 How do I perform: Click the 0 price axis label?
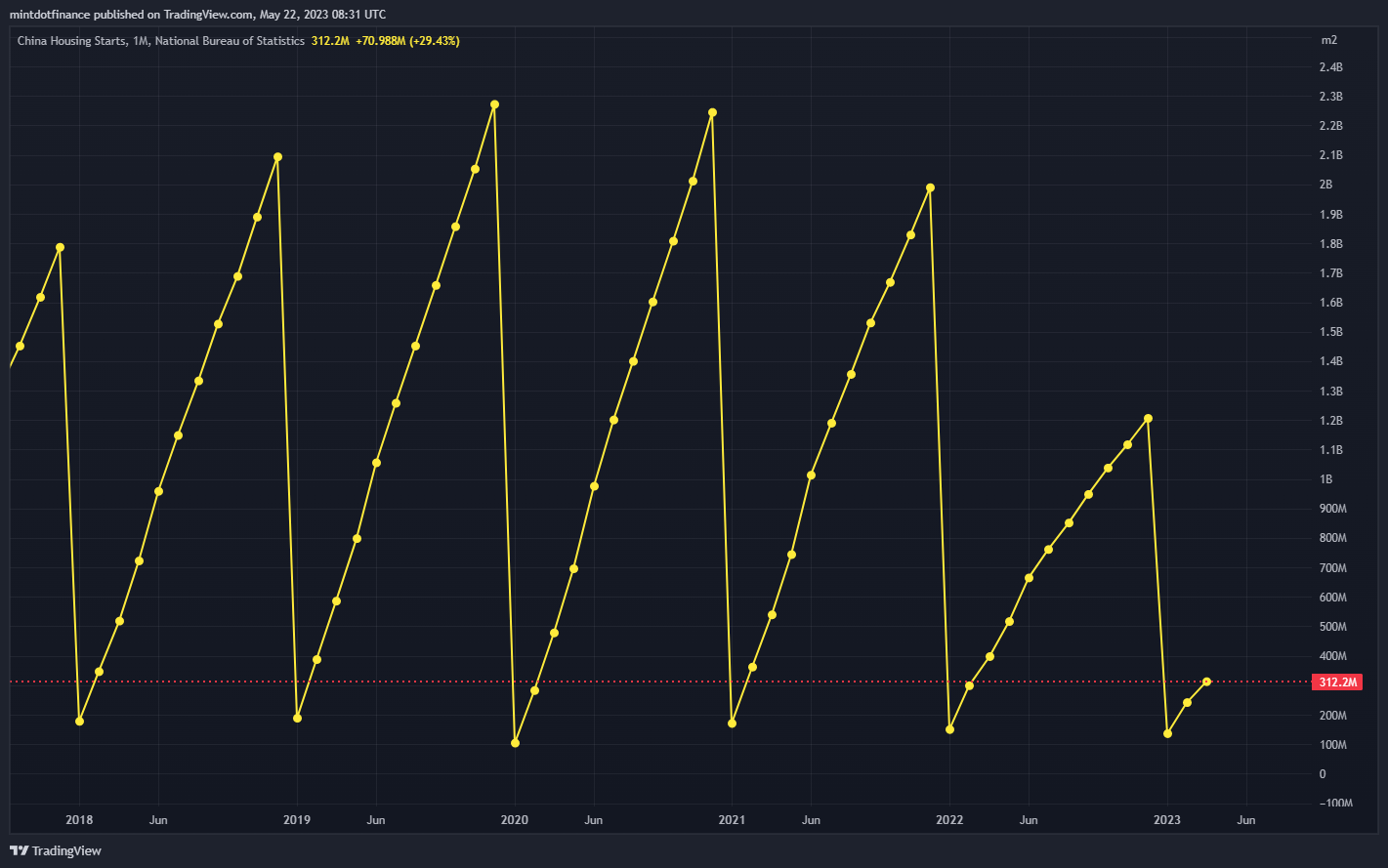click(1323, 774)
